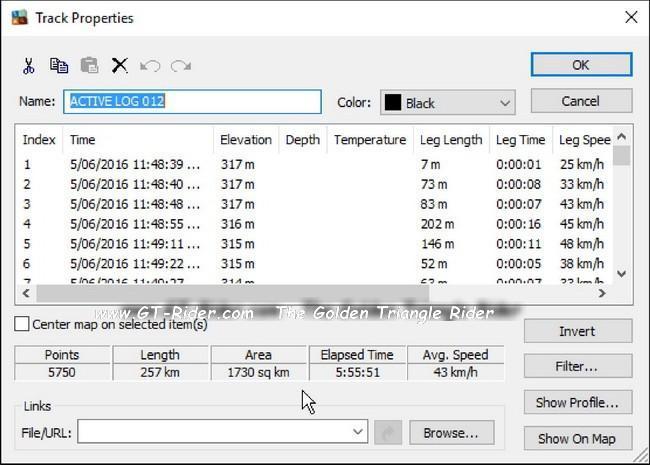Click the Paste clipboard icon

(89, 66)
